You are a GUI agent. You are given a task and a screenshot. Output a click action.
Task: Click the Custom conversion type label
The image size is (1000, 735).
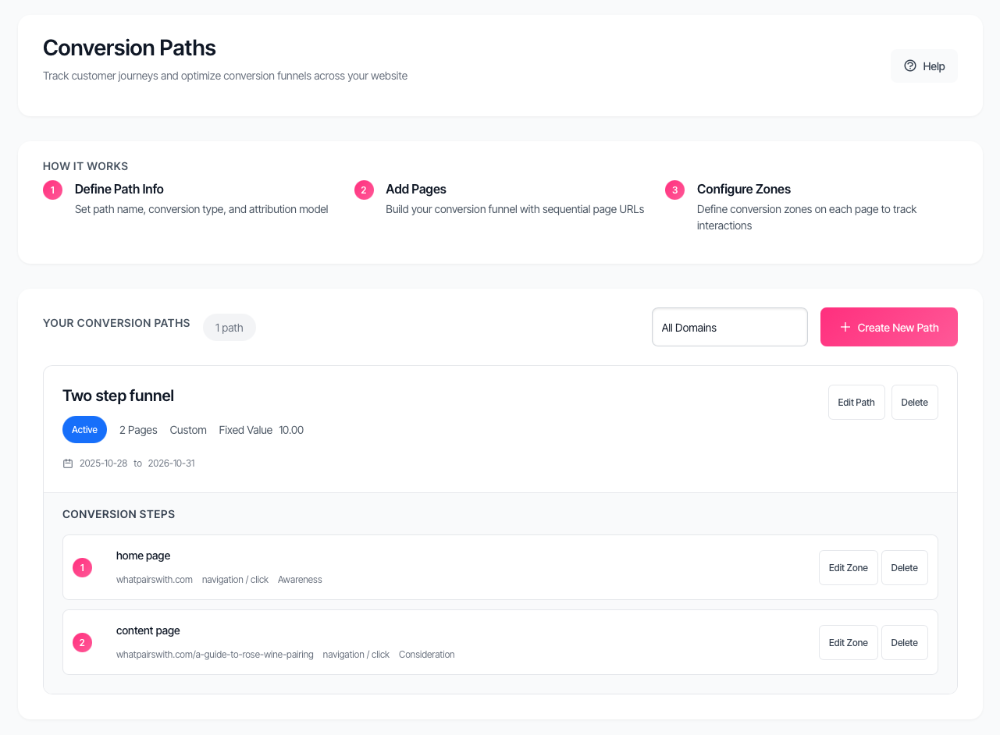point(188,429)
